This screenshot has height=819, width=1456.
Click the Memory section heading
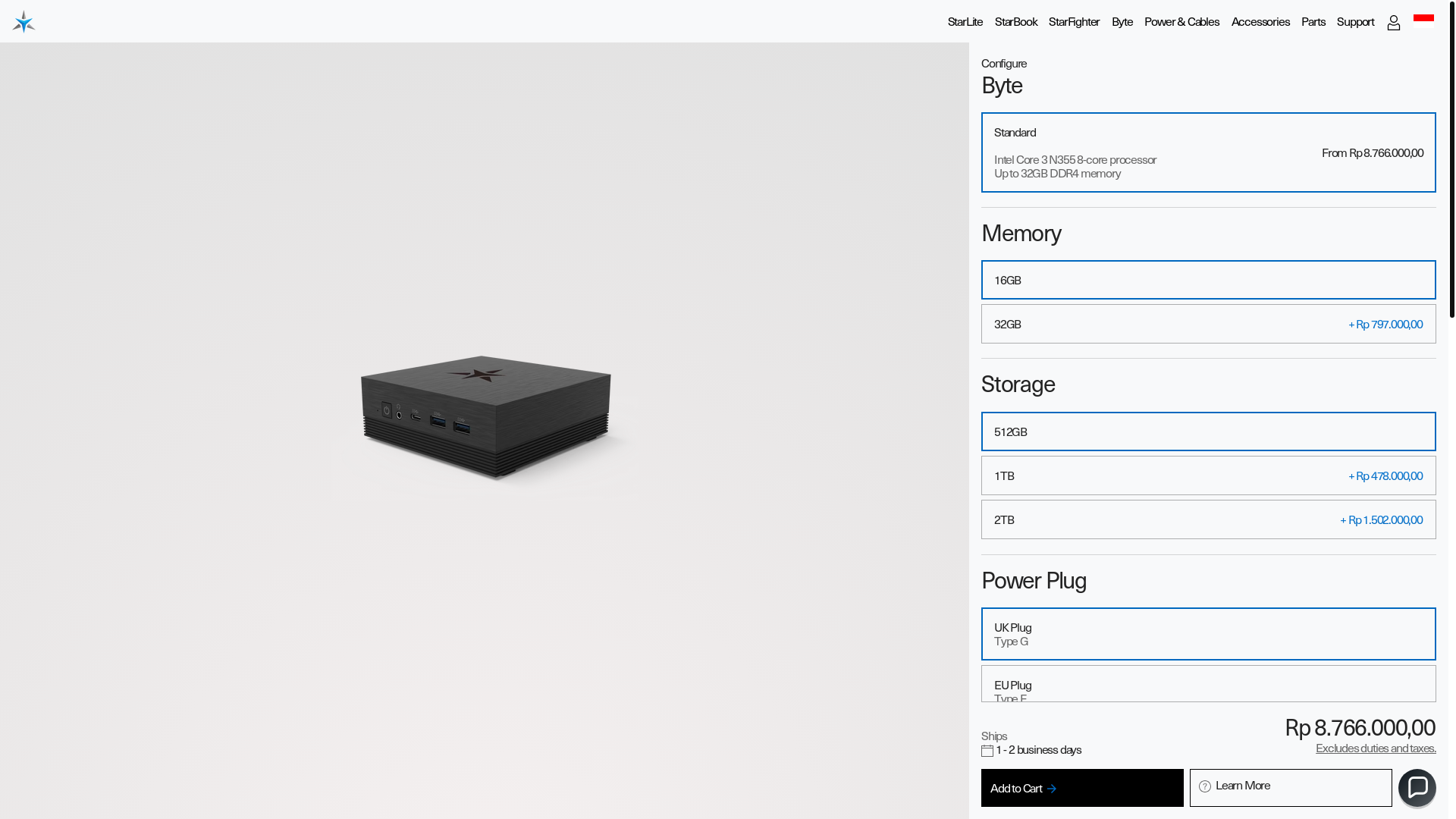click(1021, 234)
